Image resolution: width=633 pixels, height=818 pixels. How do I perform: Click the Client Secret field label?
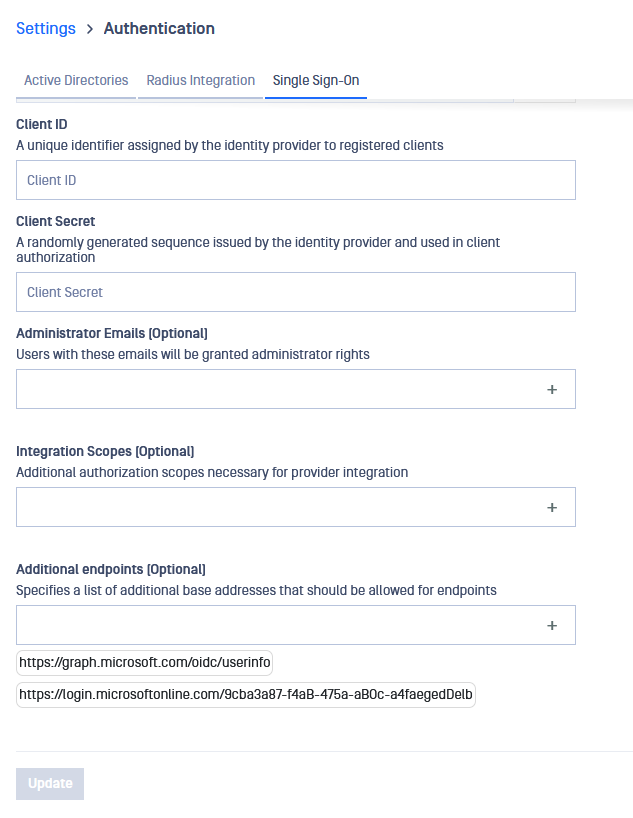click(x=56, y=221)
